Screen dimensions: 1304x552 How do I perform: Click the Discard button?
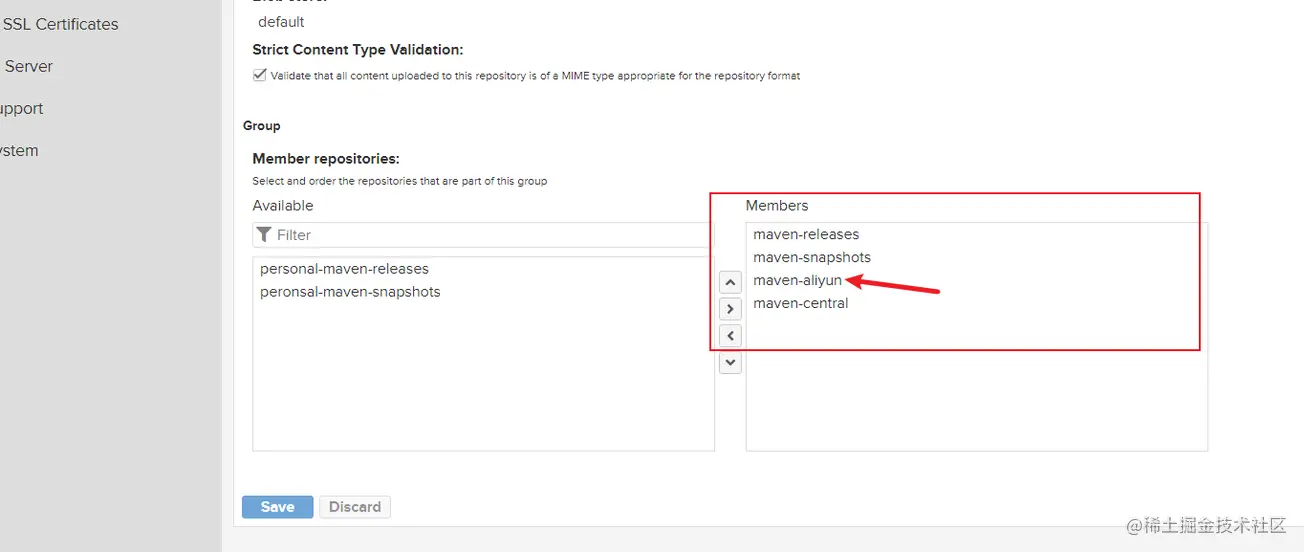coord(355,507)
